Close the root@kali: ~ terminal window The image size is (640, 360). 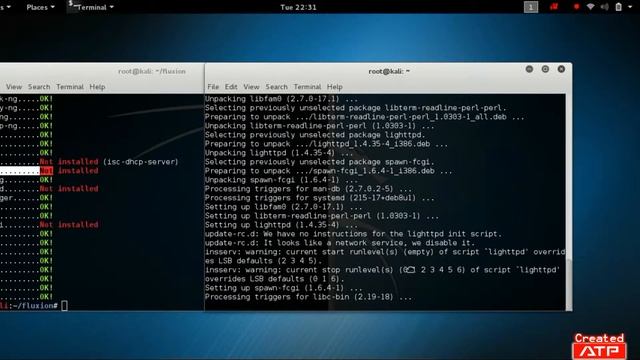561,69
